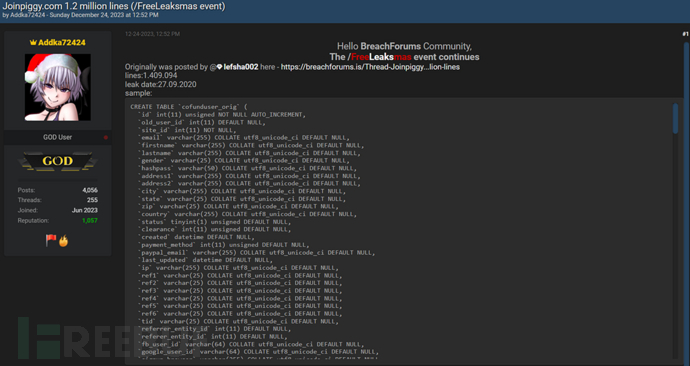Select the flame award icon
Image resolution: width=690 pixels, height=366 pixels.
click(x=63, y=241)
